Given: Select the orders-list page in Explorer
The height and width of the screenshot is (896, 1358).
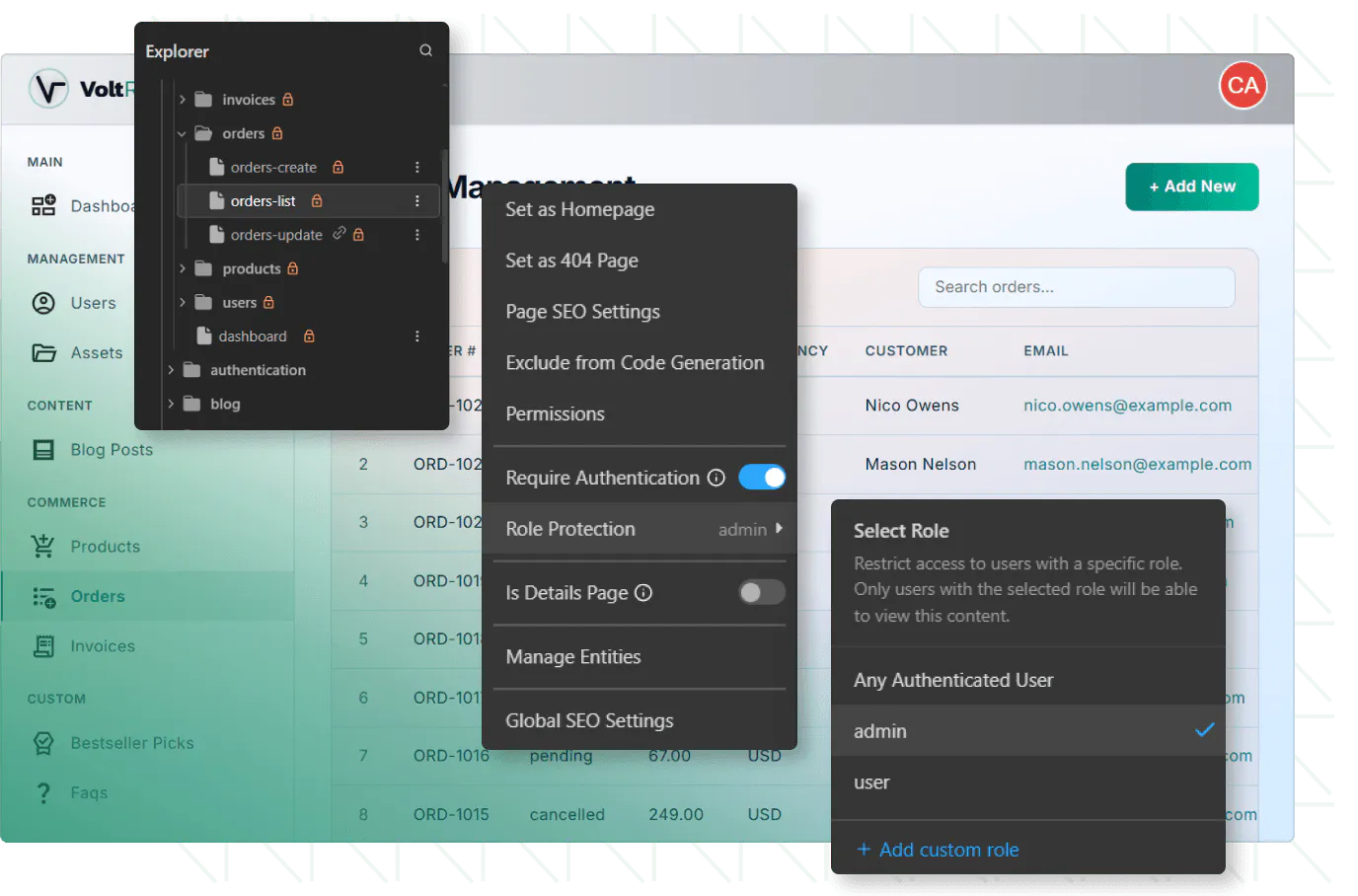Looking at the screenshot, I should [x=309, y=200].
